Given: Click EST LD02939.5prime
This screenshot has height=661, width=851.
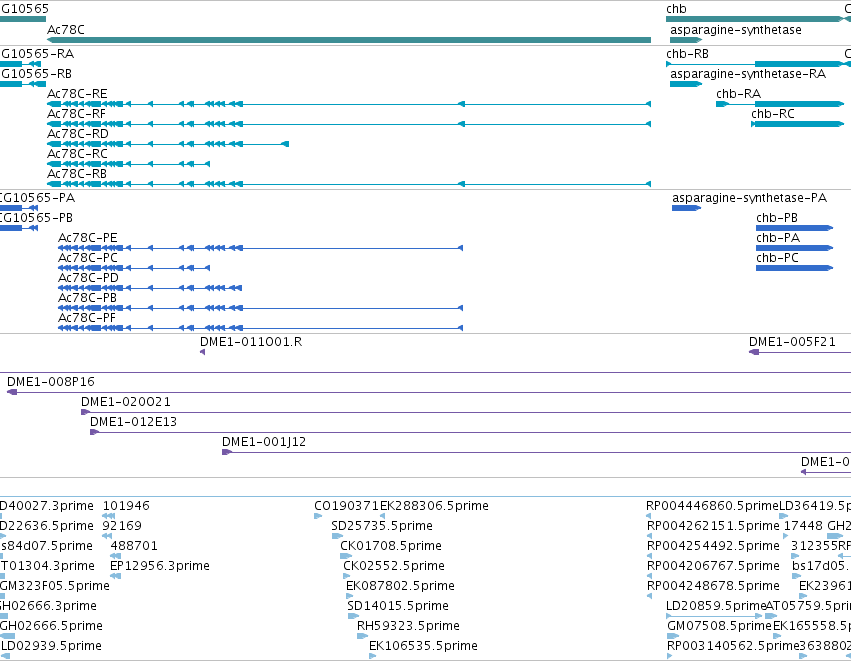Looking at the screenshot, I should point(5,656).
